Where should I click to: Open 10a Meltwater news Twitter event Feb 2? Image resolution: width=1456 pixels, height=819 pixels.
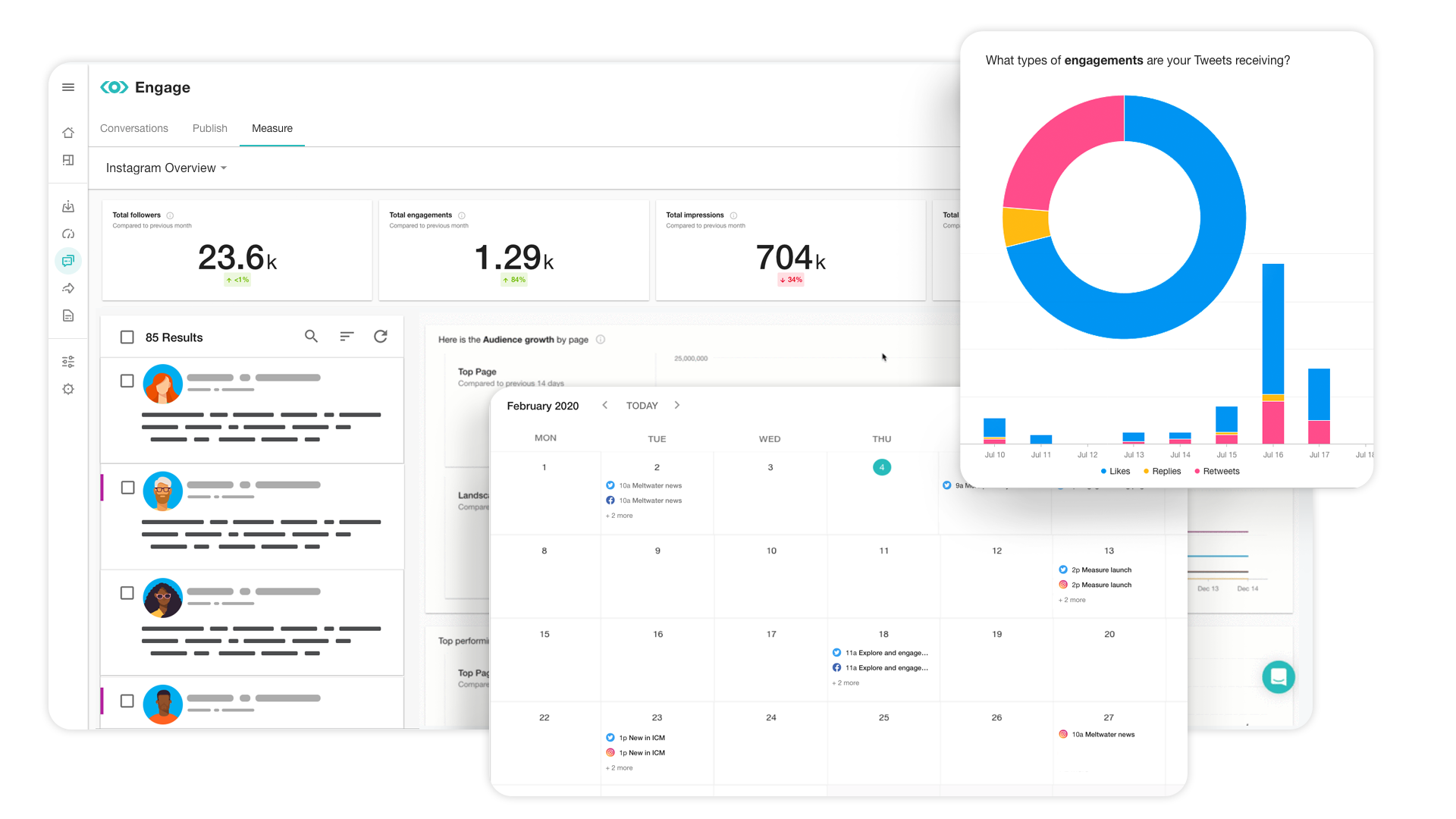click(x=644, y=485)
